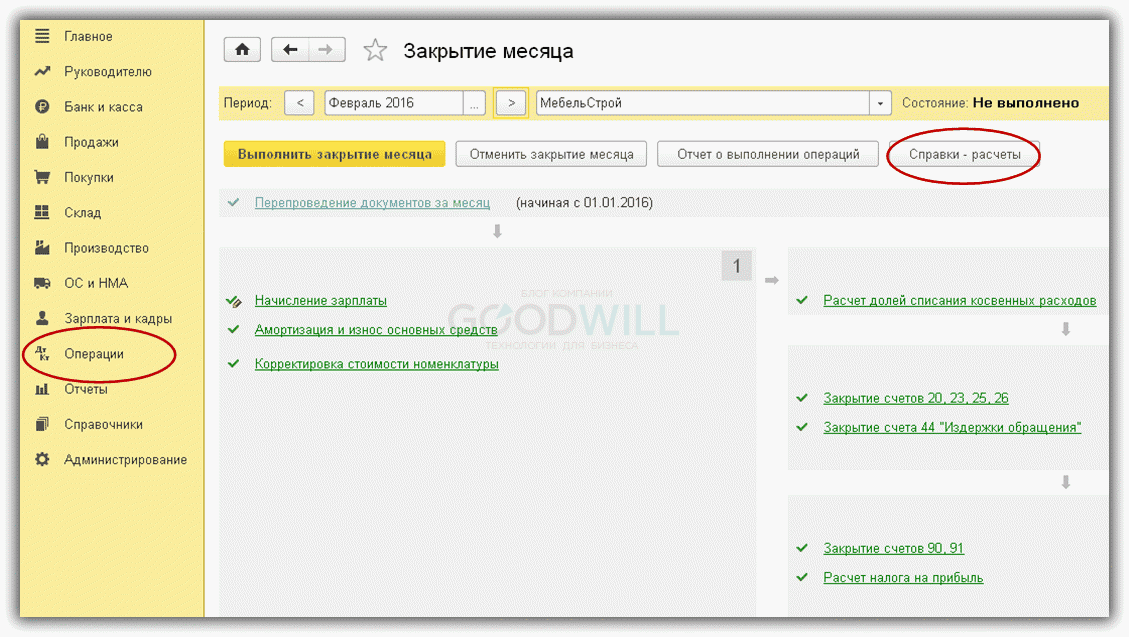This screenshot has height=637, width=1129.
Task: Click the Производство factory icon
Action: click(x=42, y=248)
